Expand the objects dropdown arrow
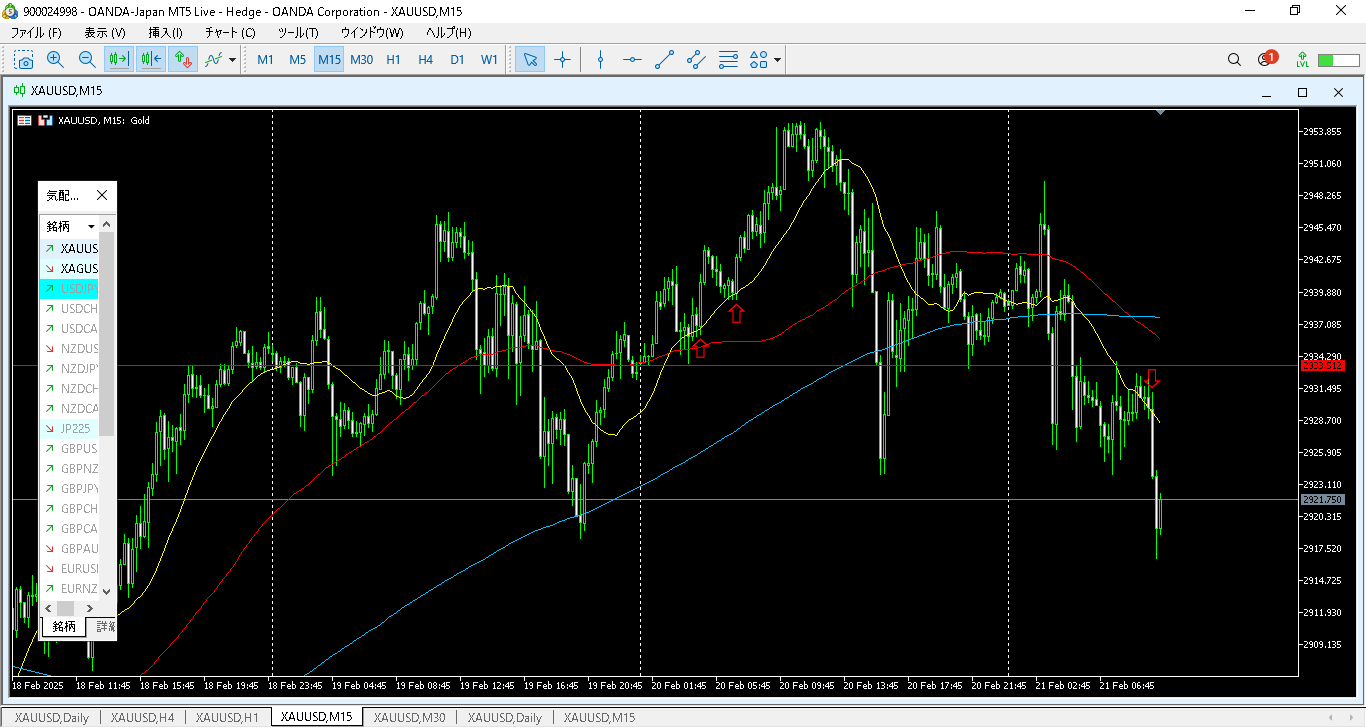This screenshot has width=1366, height=728. pyautogui.click(x=777, y=60)
